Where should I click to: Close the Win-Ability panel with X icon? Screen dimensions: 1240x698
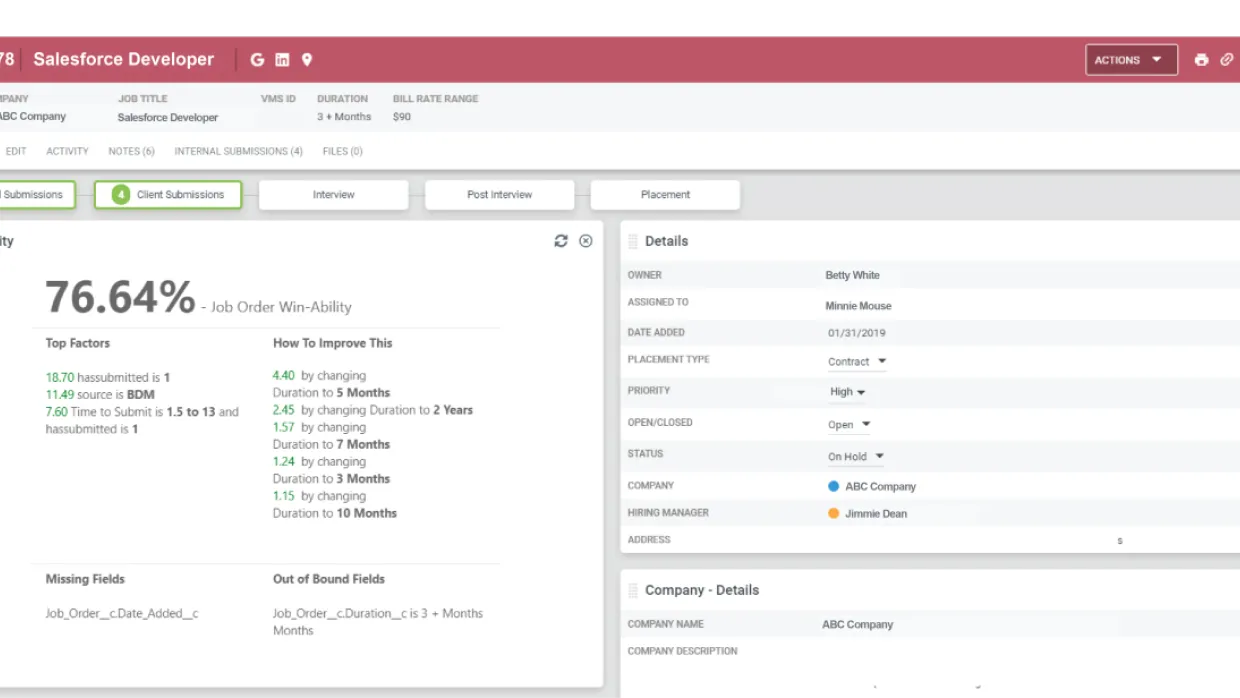click(586, 241)
